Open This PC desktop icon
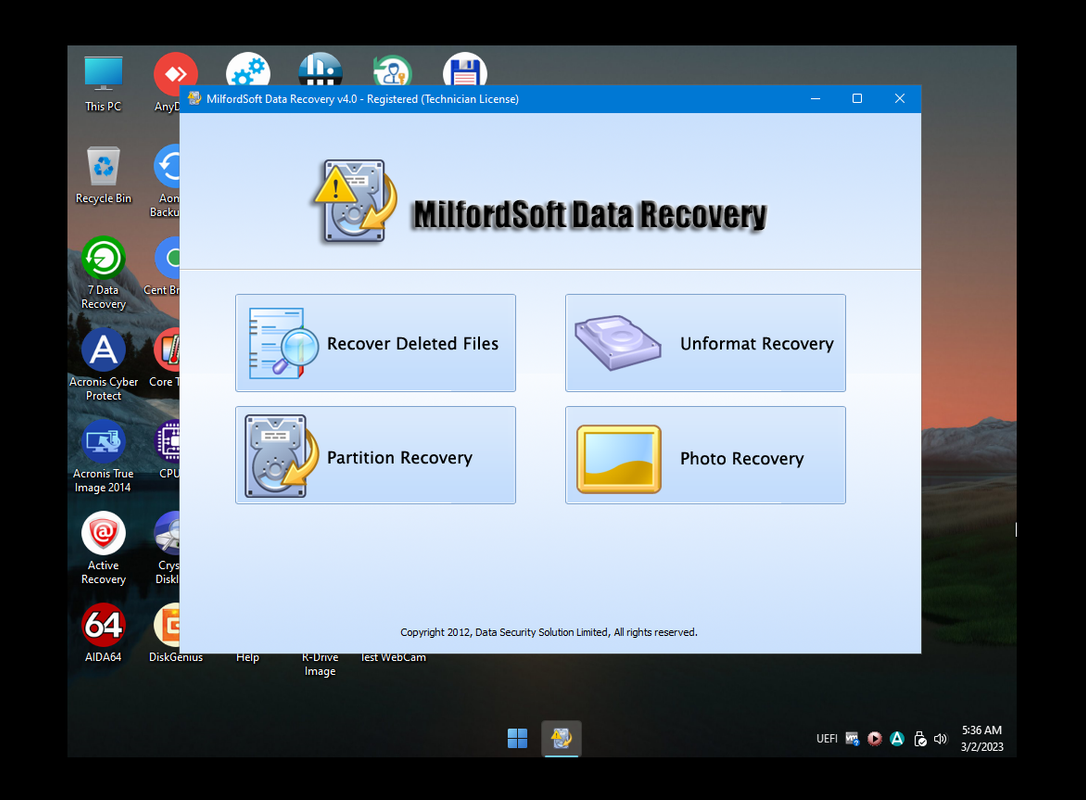This screenshot has height=800, width=1086. point(103,84)
